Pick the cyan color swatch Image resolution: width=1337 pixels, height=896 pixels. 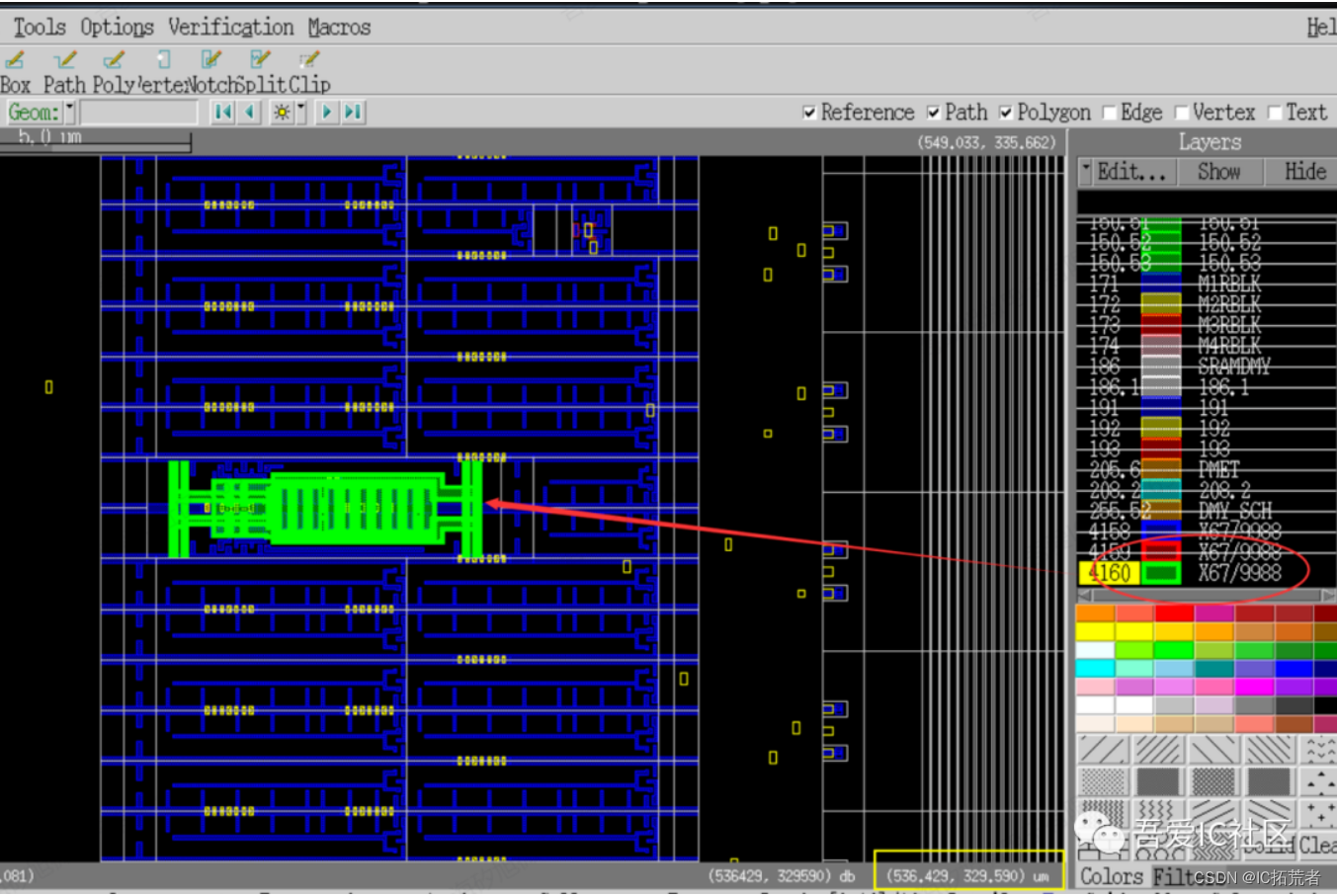click(1095, 669)
